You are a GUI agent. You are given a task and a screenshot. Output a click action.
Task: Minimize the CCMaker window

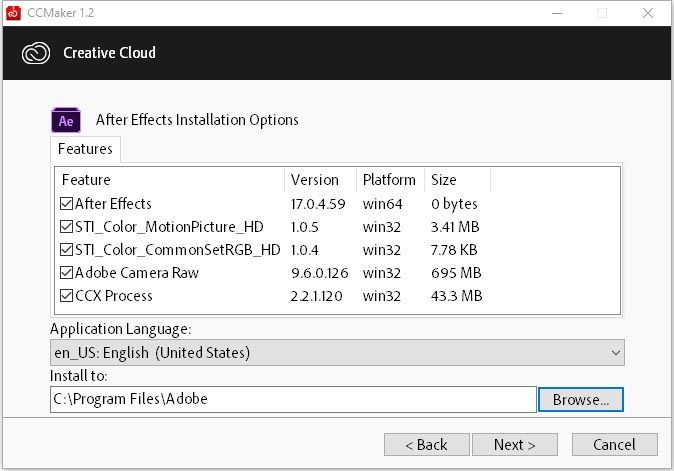[556, 13]
